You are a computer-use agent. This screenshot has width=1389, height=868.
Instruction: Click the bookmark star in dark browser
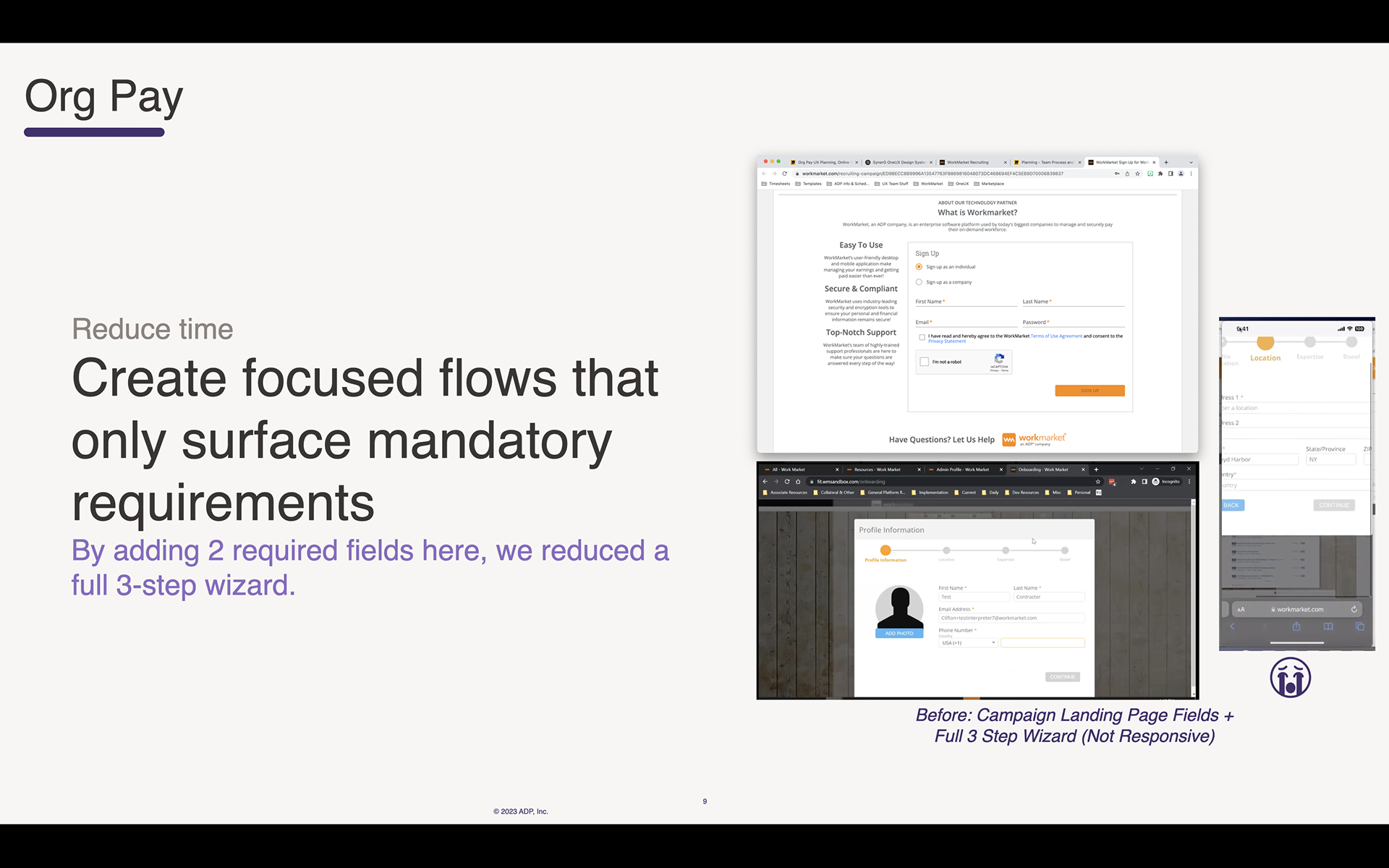[x=1098, y=482]
